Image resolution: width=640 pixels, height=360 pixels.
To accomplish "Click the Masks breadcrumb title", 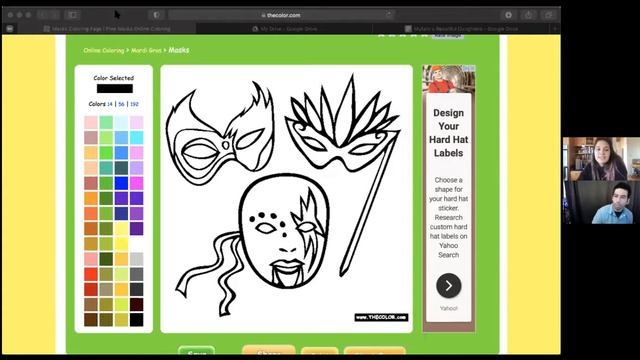I will click(179, 50).
